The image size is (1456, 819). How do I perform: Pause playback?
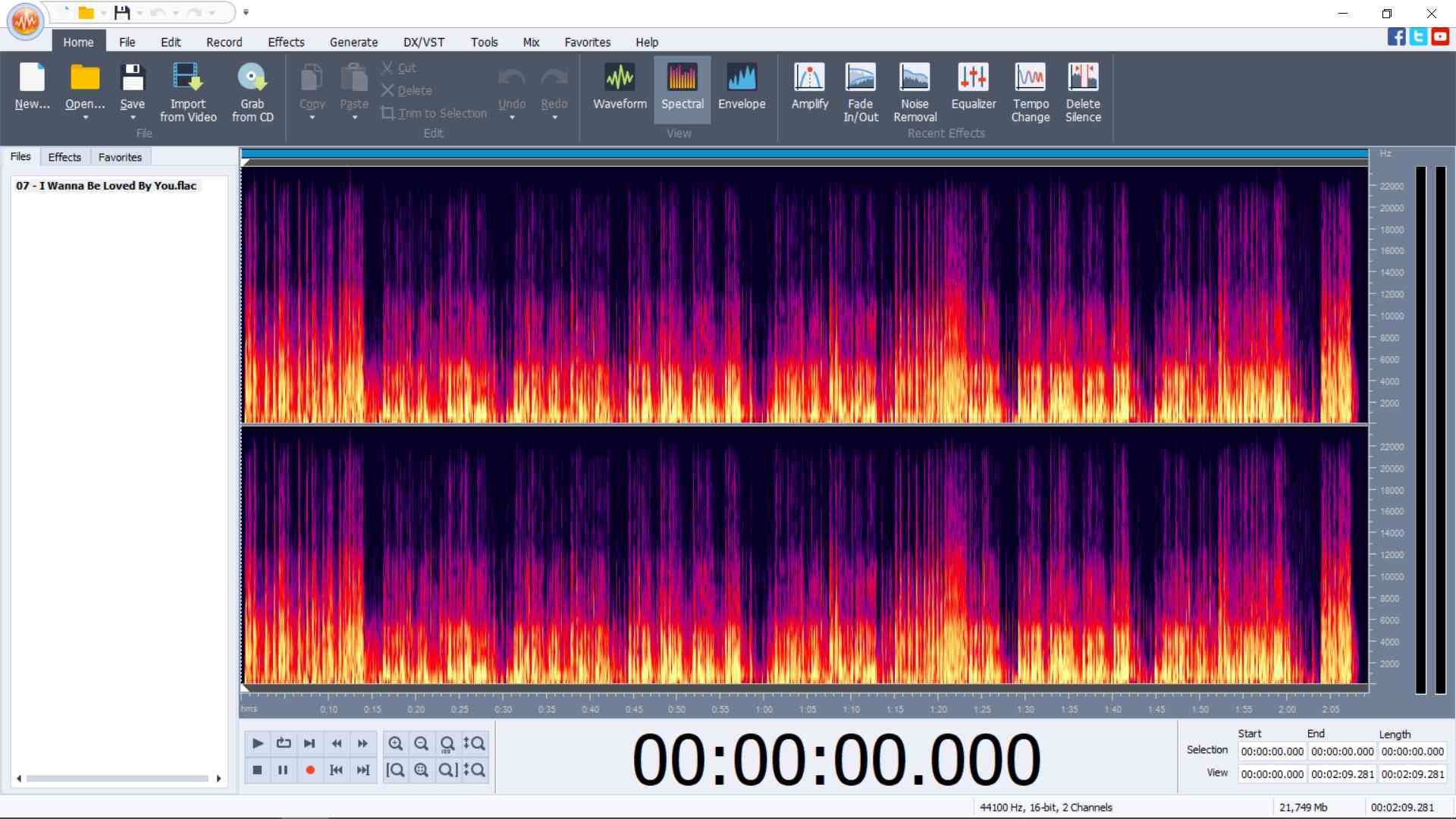(x=283, y=770)
